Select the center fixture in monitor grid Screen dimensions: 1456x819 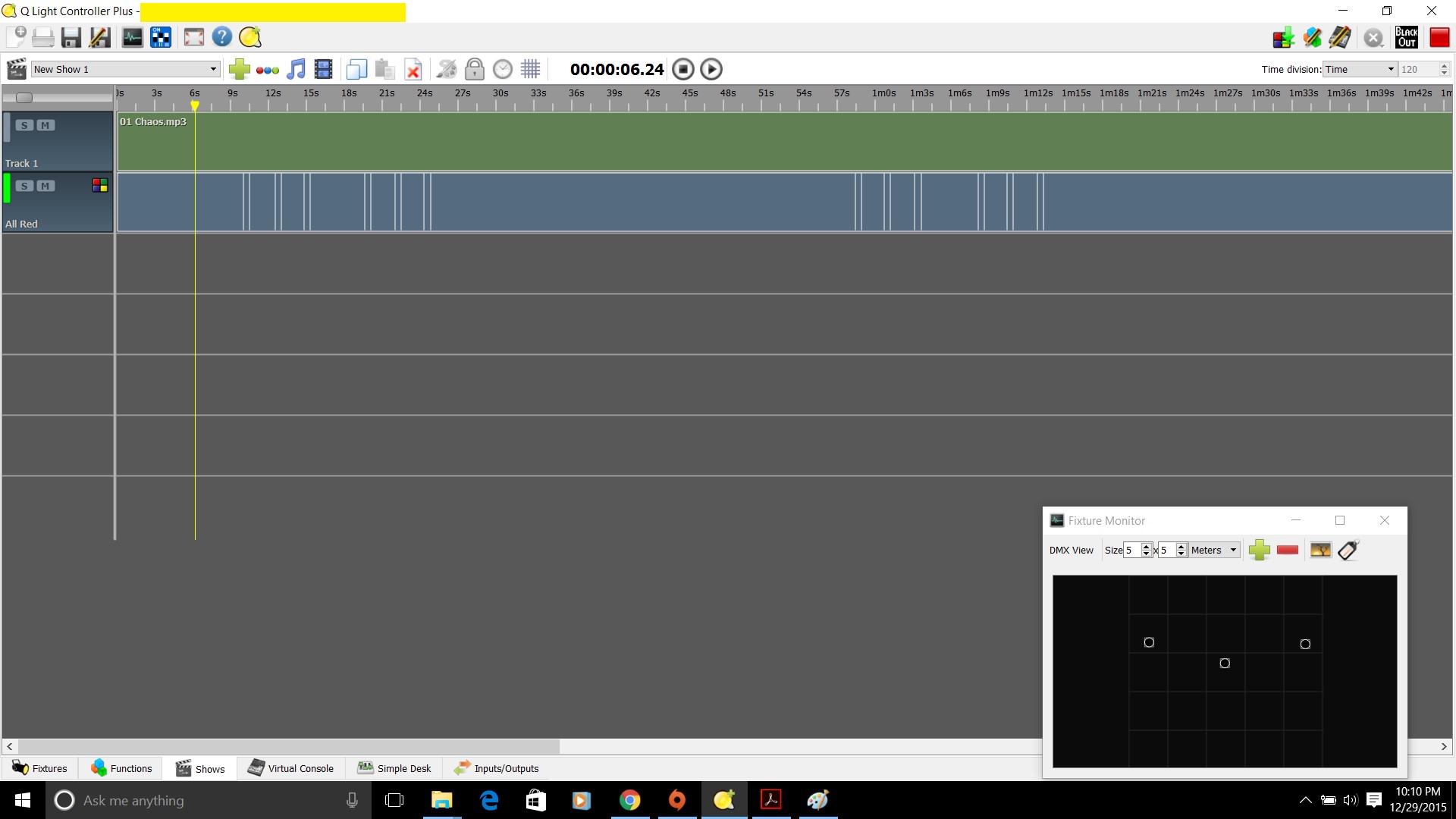[x=1225, y=664]
